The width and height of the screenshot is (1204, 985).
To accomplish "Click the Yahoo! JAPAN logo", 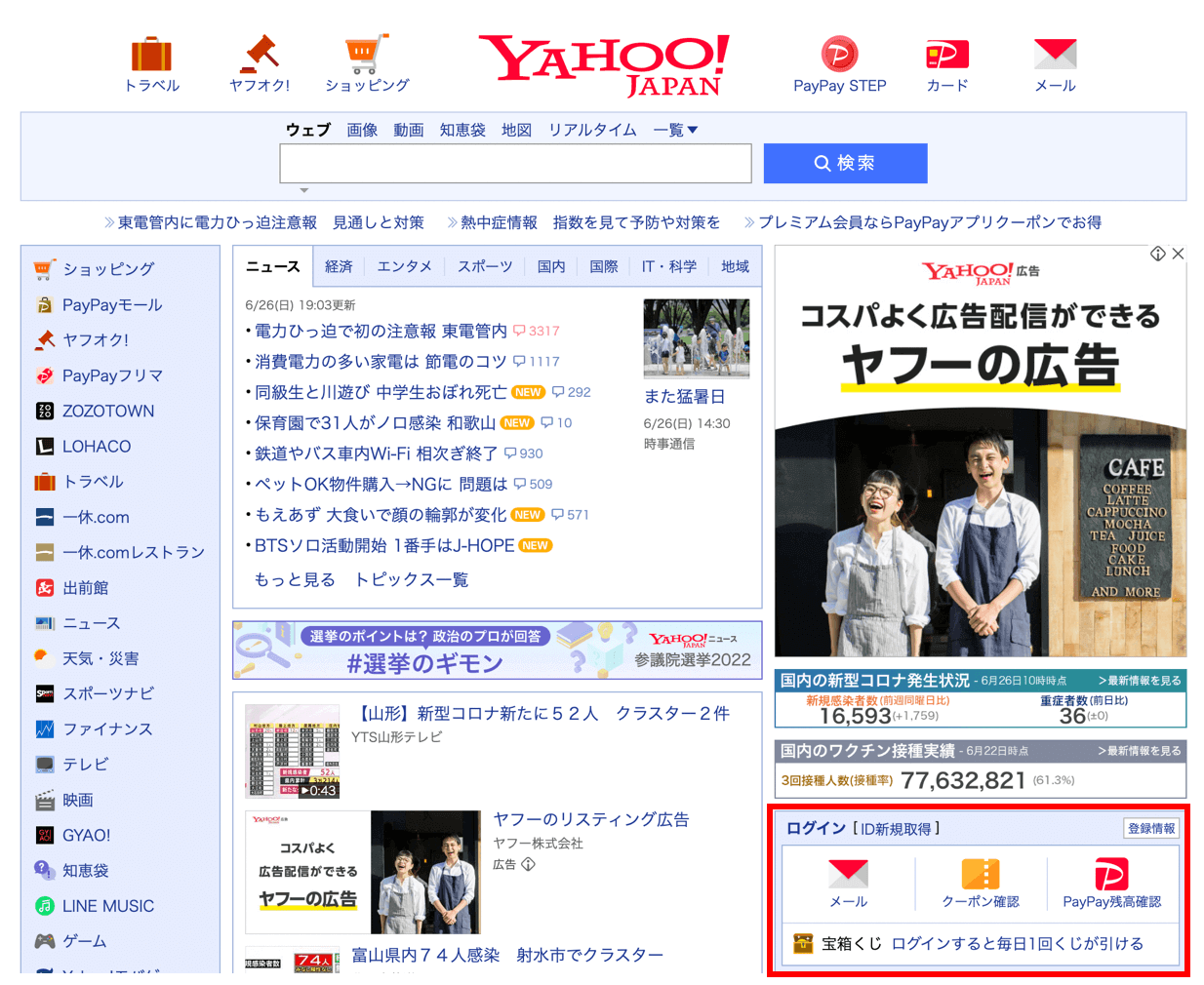I will click(603, 65).
